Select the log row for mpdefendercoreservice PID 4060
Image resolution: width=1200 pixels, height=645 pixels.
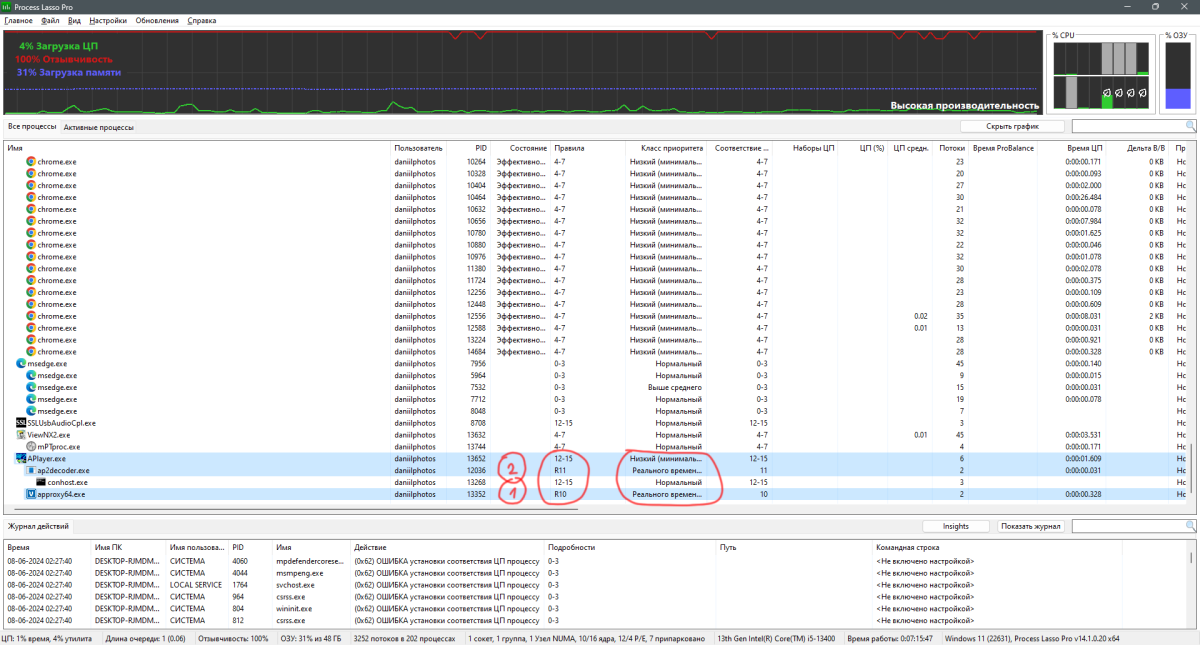596,562
